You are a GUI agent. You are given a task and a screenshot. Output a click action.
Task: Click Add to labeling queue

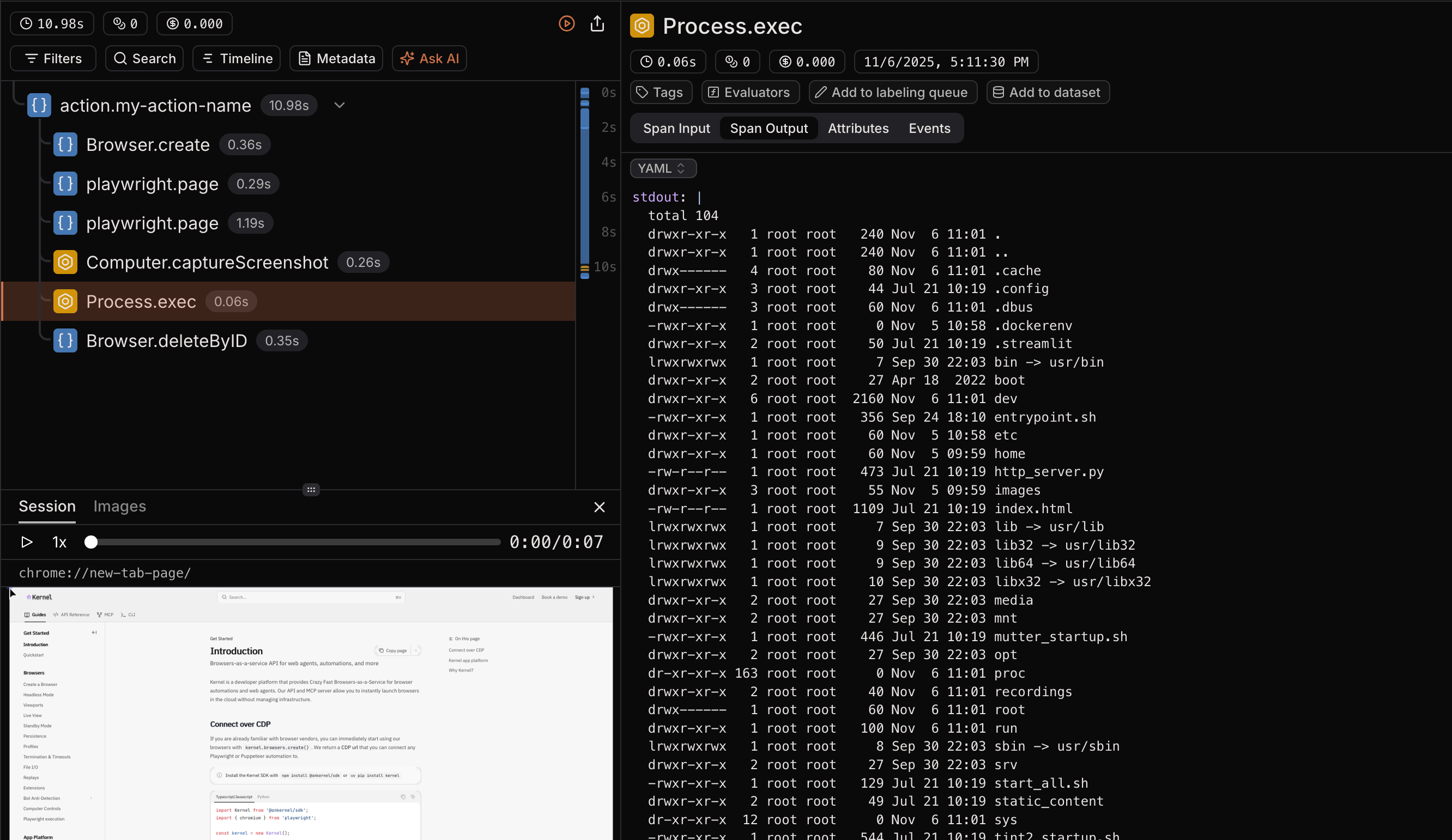click(893, 92)
